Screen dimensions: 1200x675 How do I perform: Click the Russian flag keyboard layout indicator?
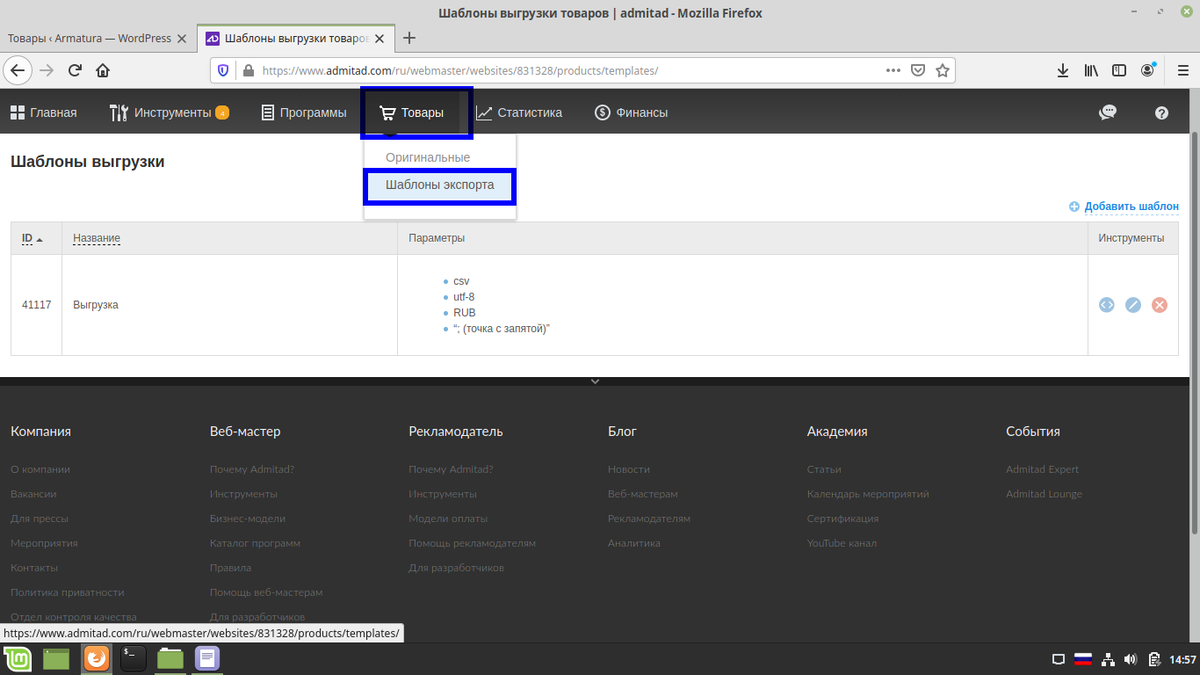coord(1083,660)
